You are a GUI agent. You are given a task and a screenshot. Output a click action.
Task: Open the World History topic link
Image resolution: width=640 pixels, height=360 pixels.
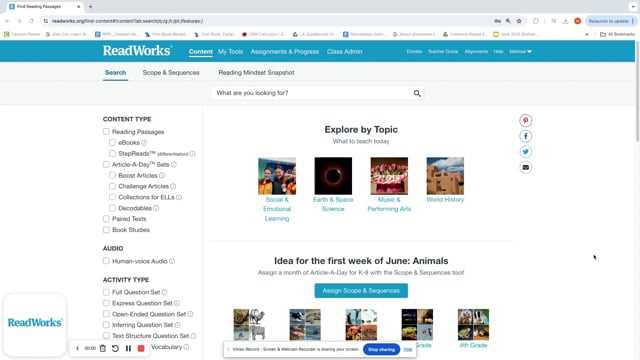point(445,200)
